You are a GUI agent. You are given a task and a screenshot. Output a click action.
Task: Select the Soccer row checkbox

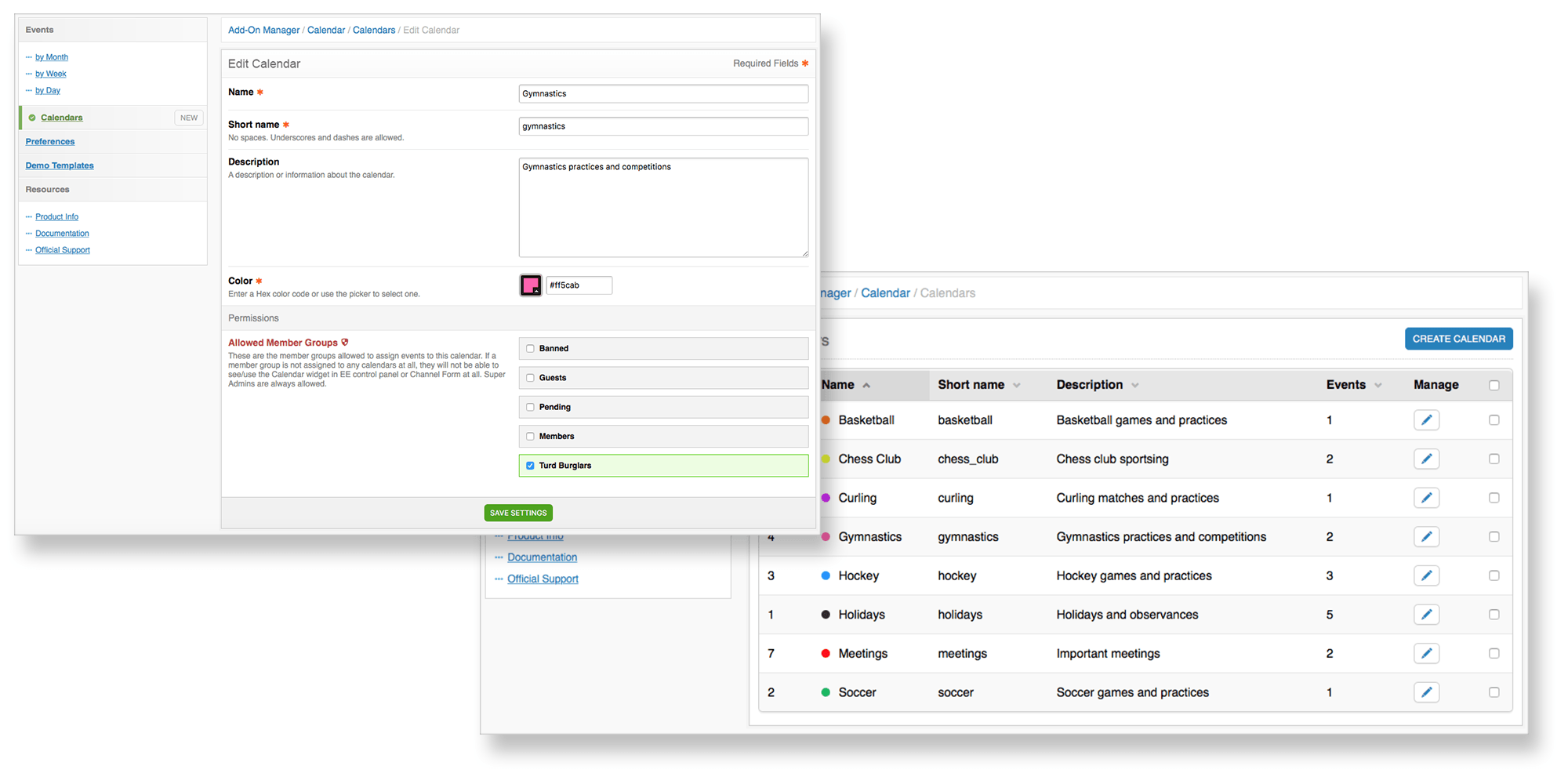pyautogui.click(x=1494, y=692)
